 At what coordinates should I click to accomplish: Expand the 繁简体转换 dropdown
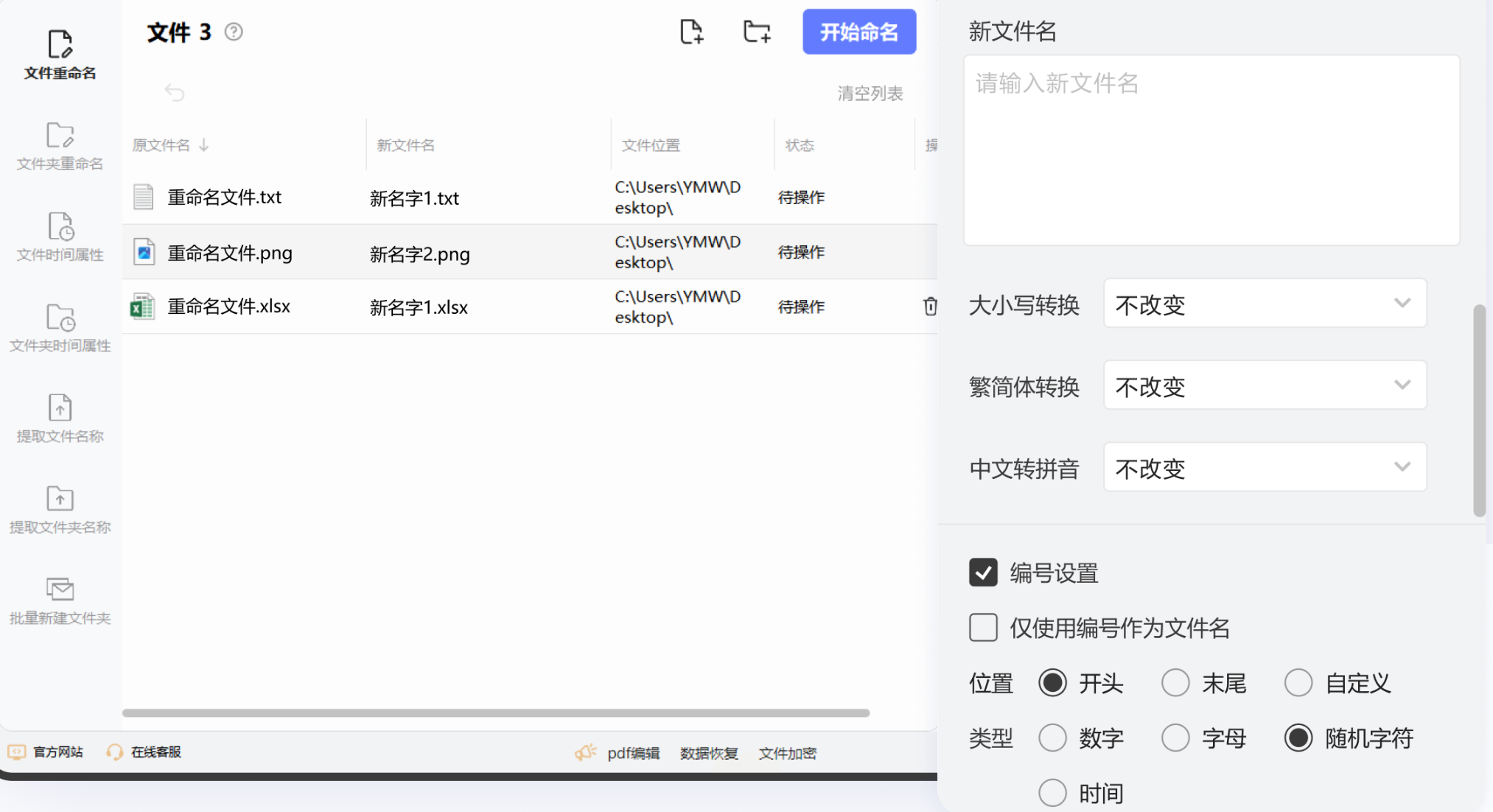click(1265, 385)
